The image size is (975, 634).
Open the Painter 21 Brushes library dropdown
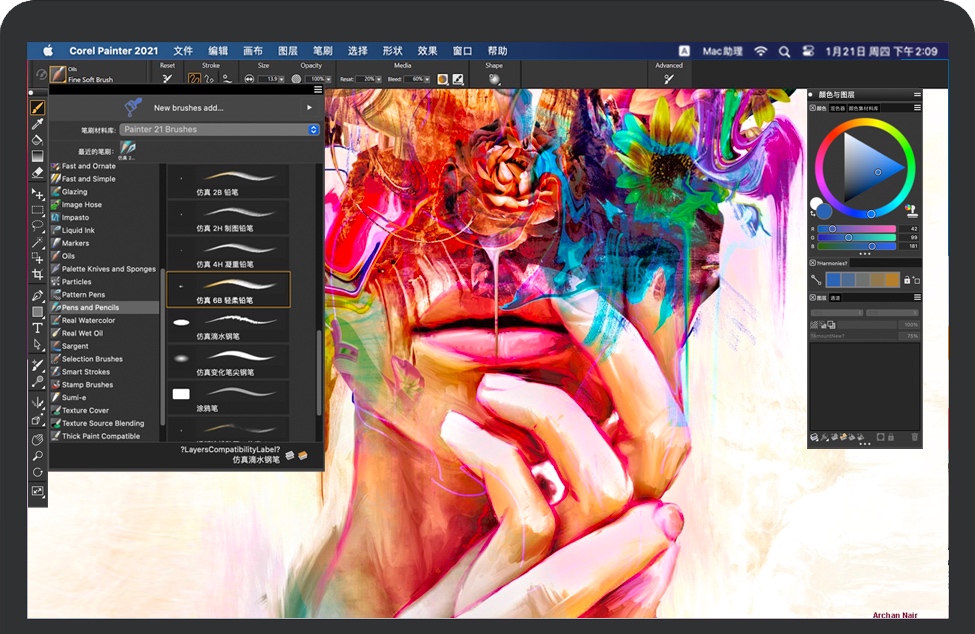coord(219,130)
